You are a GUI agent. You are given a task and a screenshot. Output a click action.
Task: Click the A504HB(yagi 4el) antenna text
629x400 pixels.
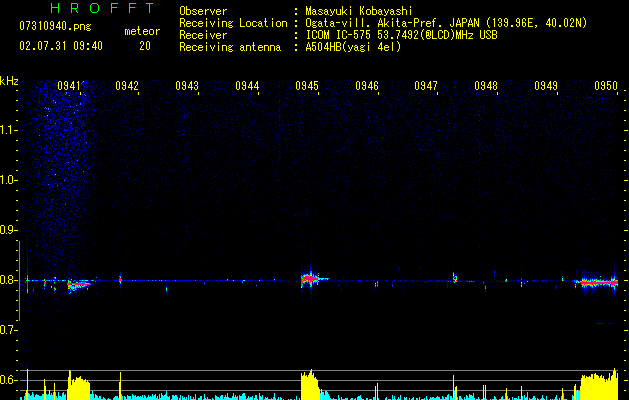coord(353,47)
